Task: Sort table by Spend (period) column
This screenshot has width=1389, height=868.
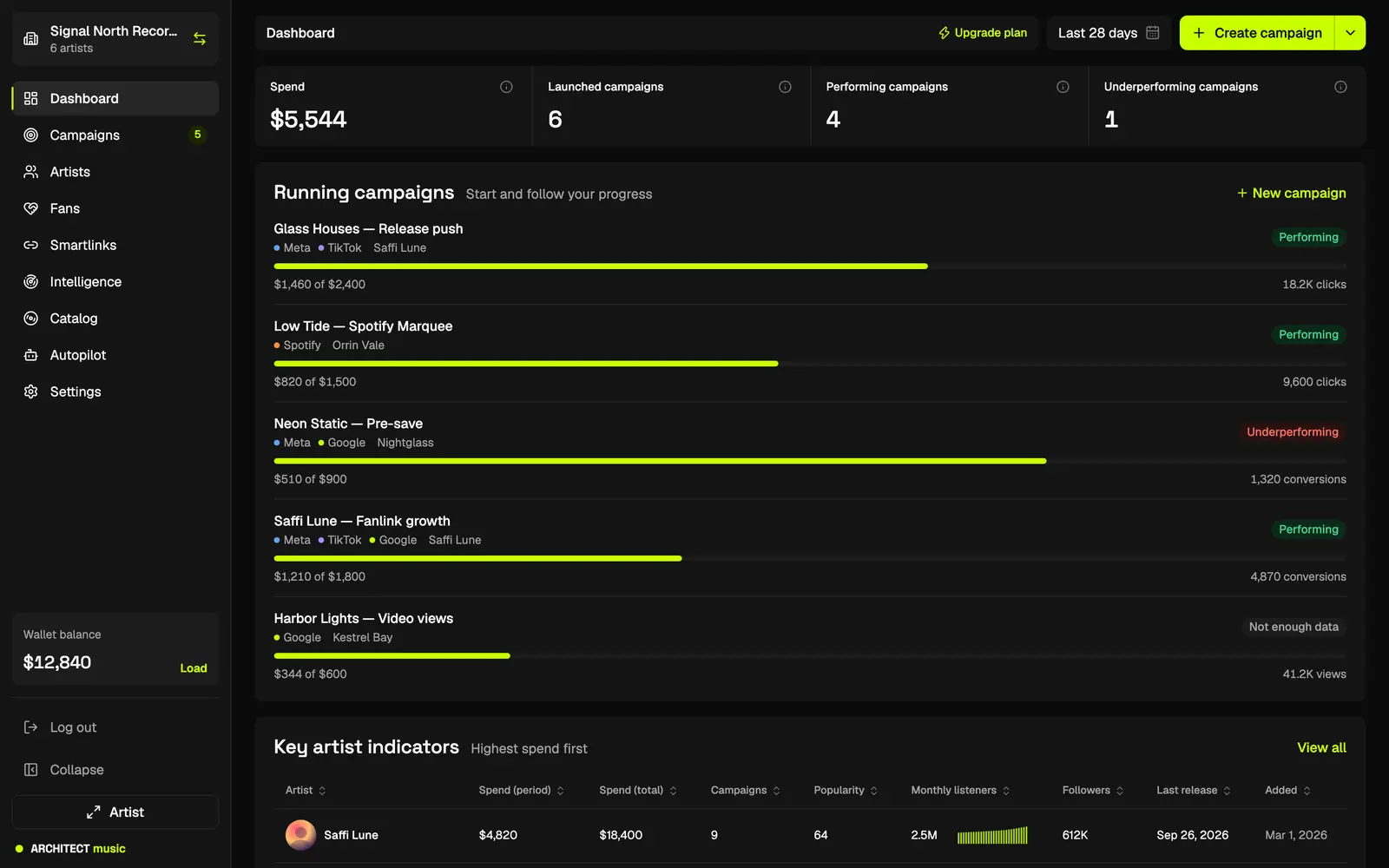Action: (x=522, y=791)
